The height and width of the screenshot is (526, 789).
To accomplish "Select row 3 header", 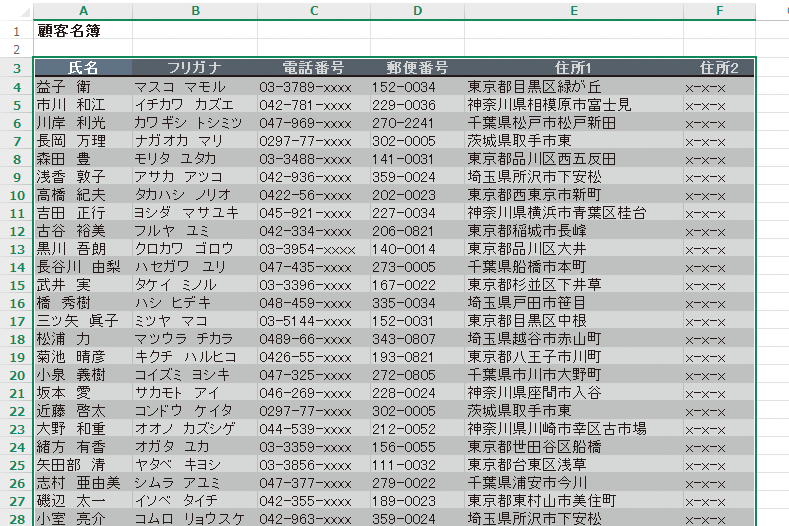I will [17, 68].
